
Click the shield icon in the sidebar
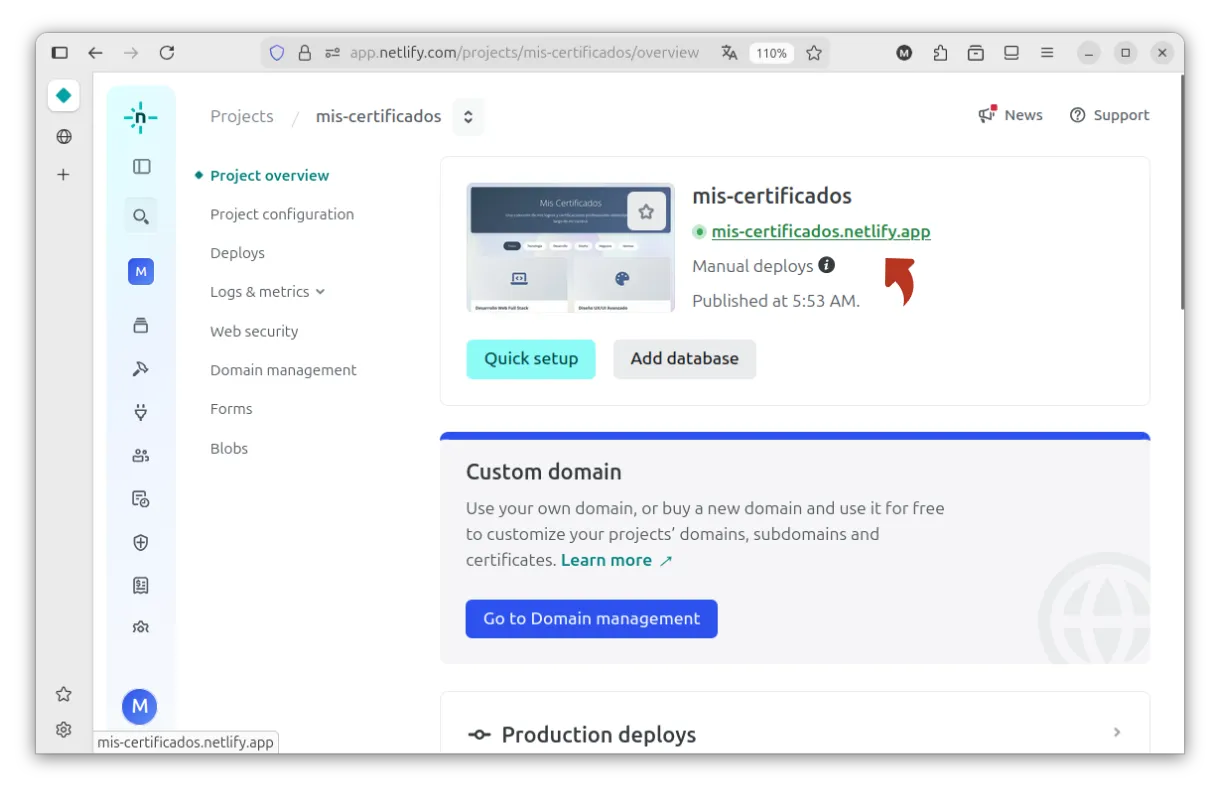141,543
